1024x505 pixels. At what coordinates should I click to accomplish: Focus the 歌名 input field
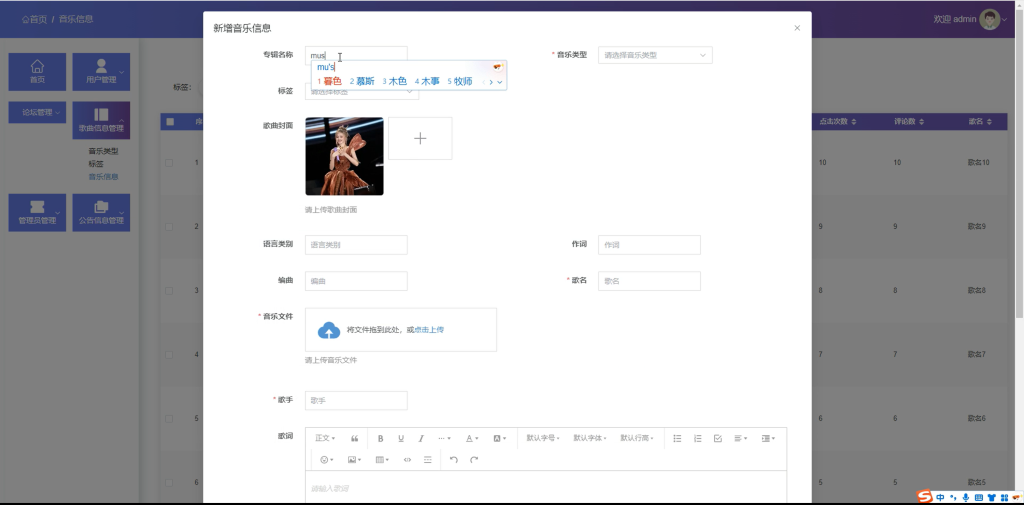(x=649, y=281)
